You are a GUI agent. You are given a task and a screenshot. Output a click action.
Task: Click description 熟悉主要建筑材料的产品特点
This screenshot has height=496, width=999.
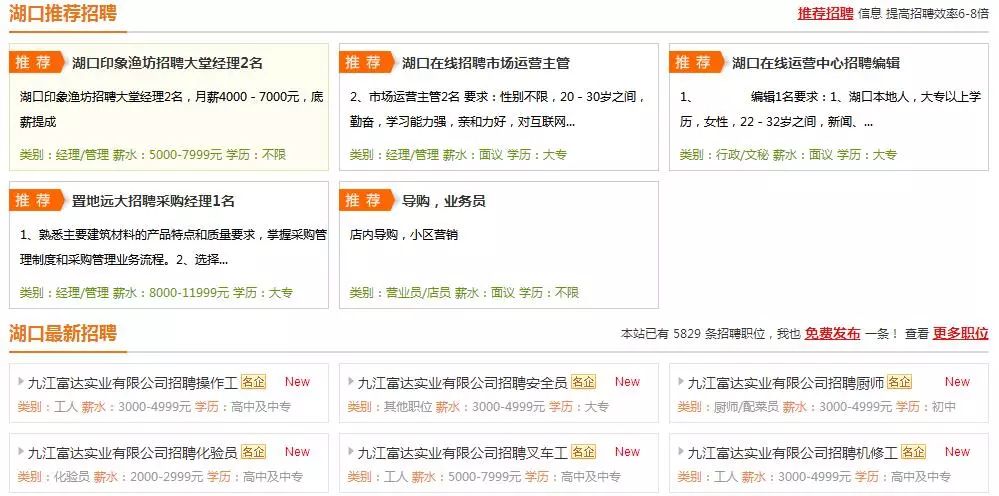[x=173, y=247]
